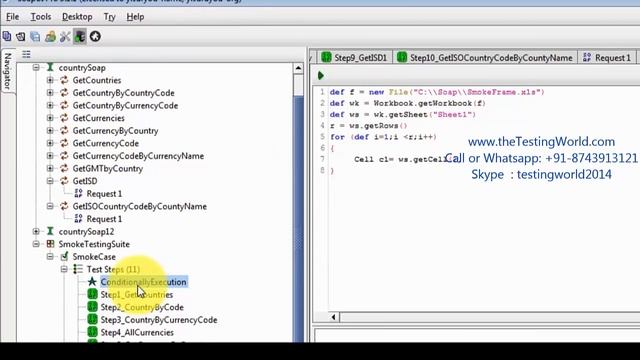Click the GetISD operation icon

(64, 181)
